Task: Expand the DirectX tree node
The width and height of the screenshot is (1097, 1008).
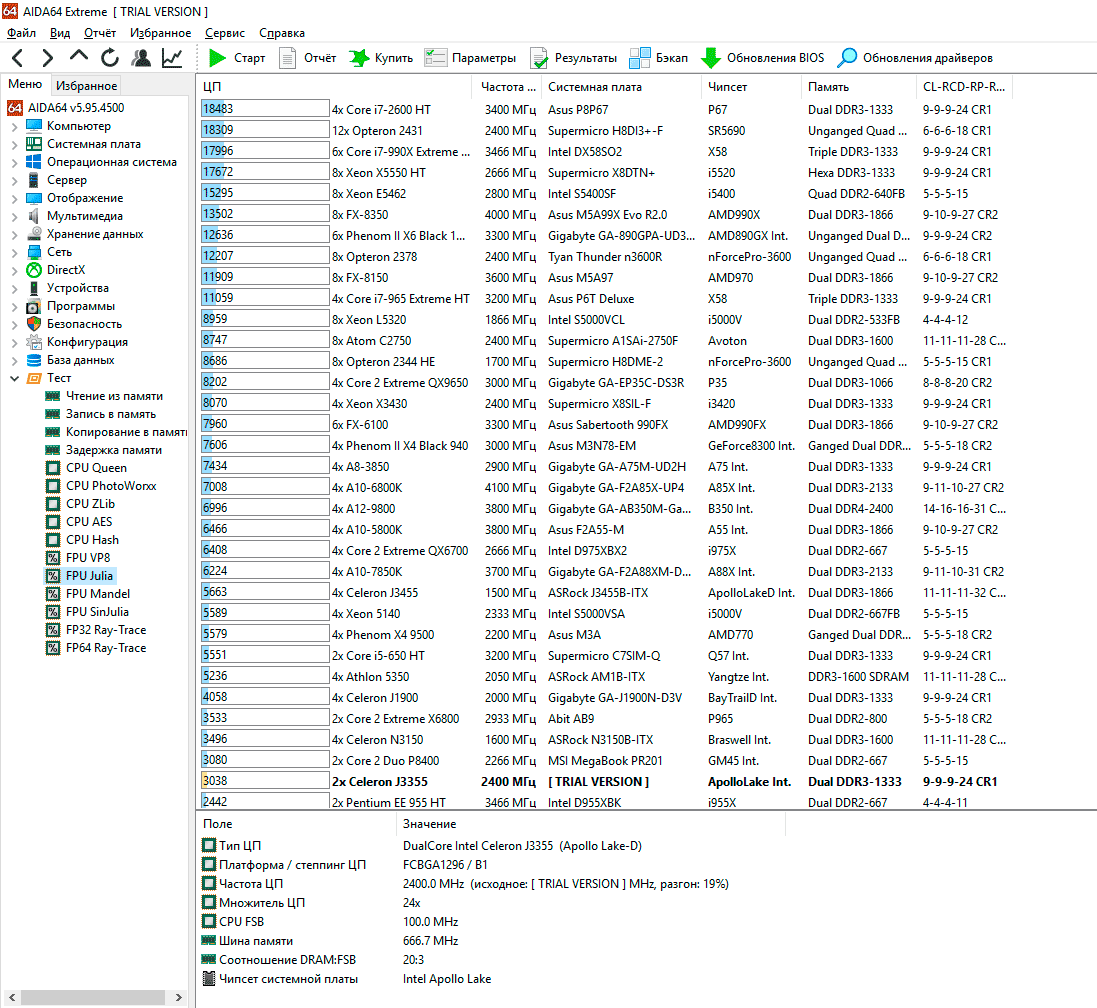Action: (x=14, y=270)
